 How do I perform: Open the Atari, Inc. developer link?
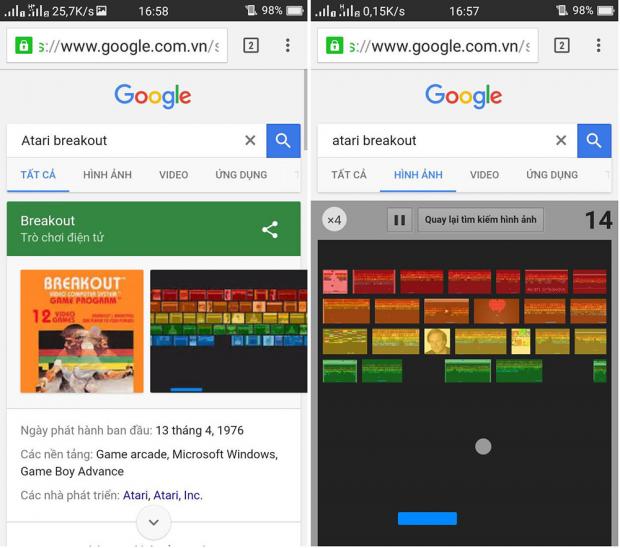pos(178,495)
